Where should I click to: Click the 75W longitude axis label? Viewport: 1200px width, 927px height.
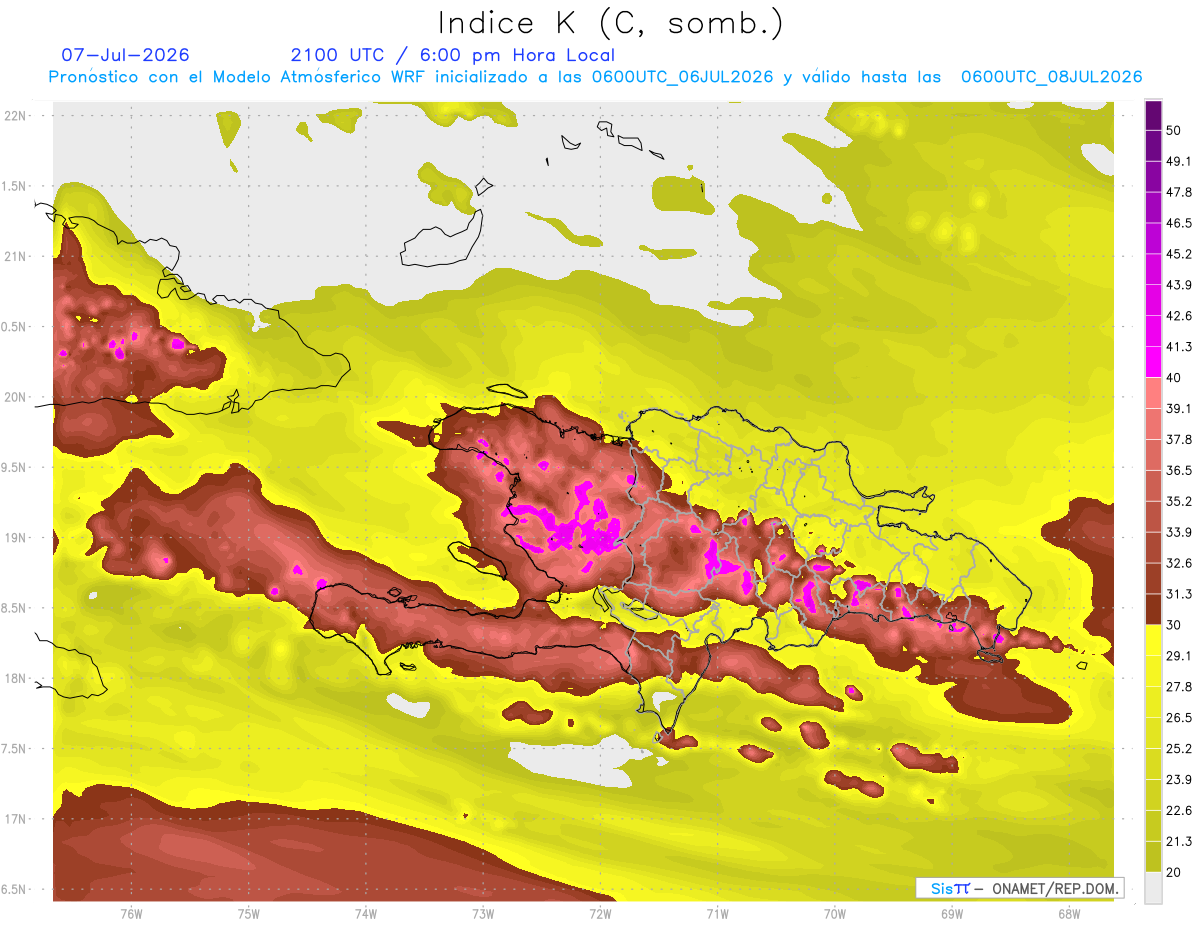(249, 913)
